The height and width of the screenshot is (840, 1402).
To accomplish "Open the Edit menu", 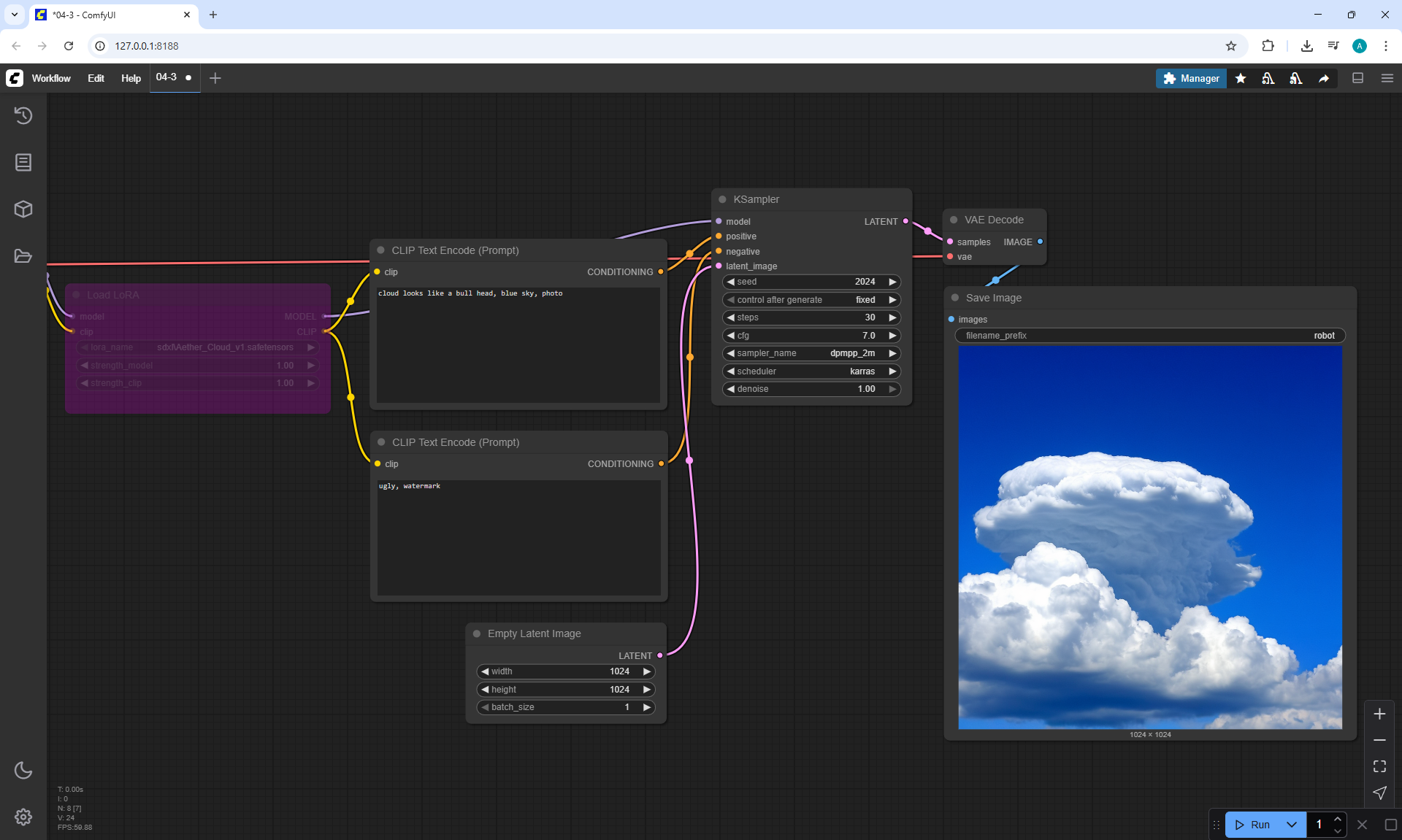I will coord(96,78).
